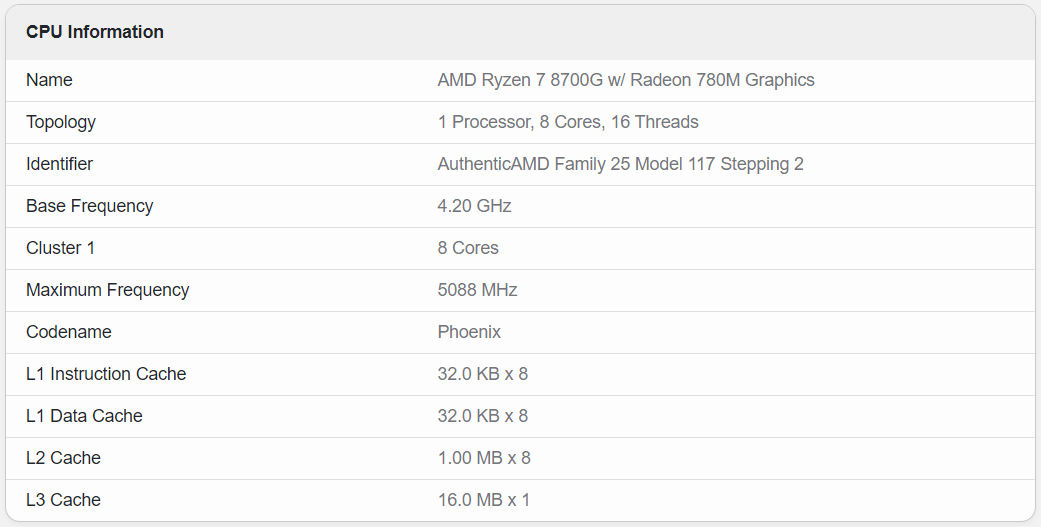This screenshot has width=1041, height=527.
Task: Select the 1.00 MB x 8 value
Action: (x=484, y=458)
